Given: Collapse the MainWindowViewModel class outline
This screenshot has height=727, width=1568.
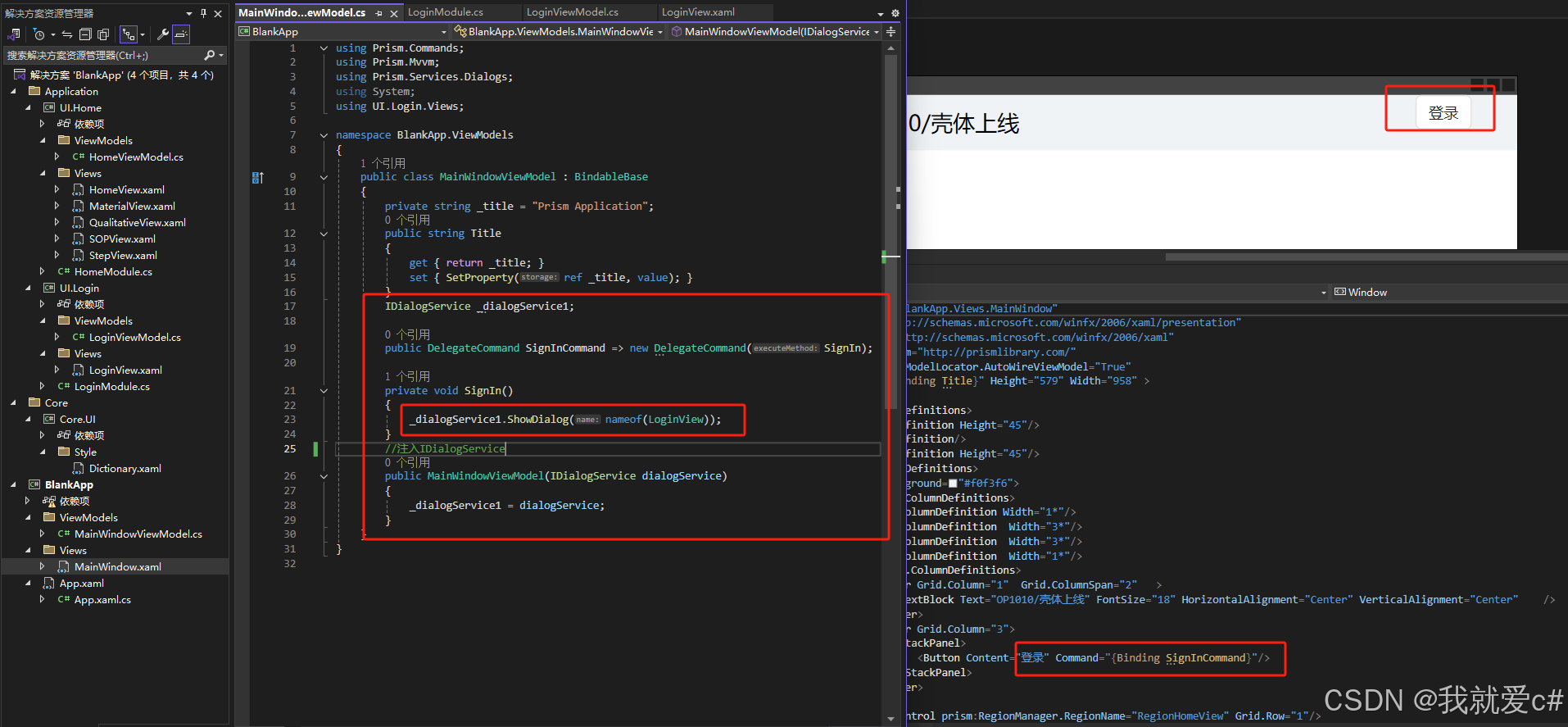Looking at the screenshot, I should 324,177.
